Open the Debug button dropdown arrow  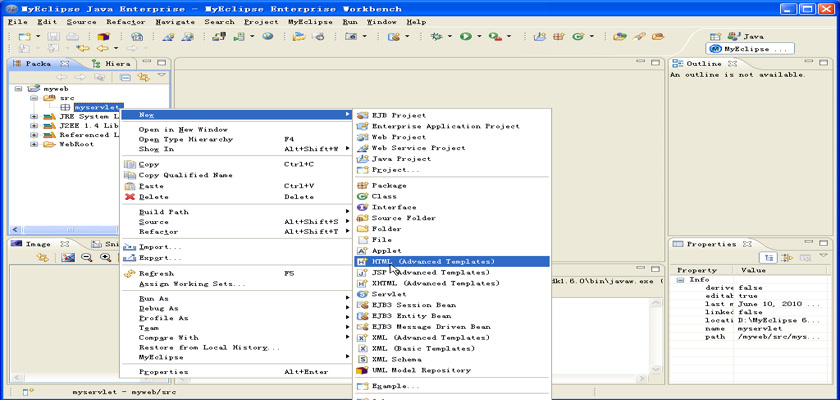click(450, 36)
